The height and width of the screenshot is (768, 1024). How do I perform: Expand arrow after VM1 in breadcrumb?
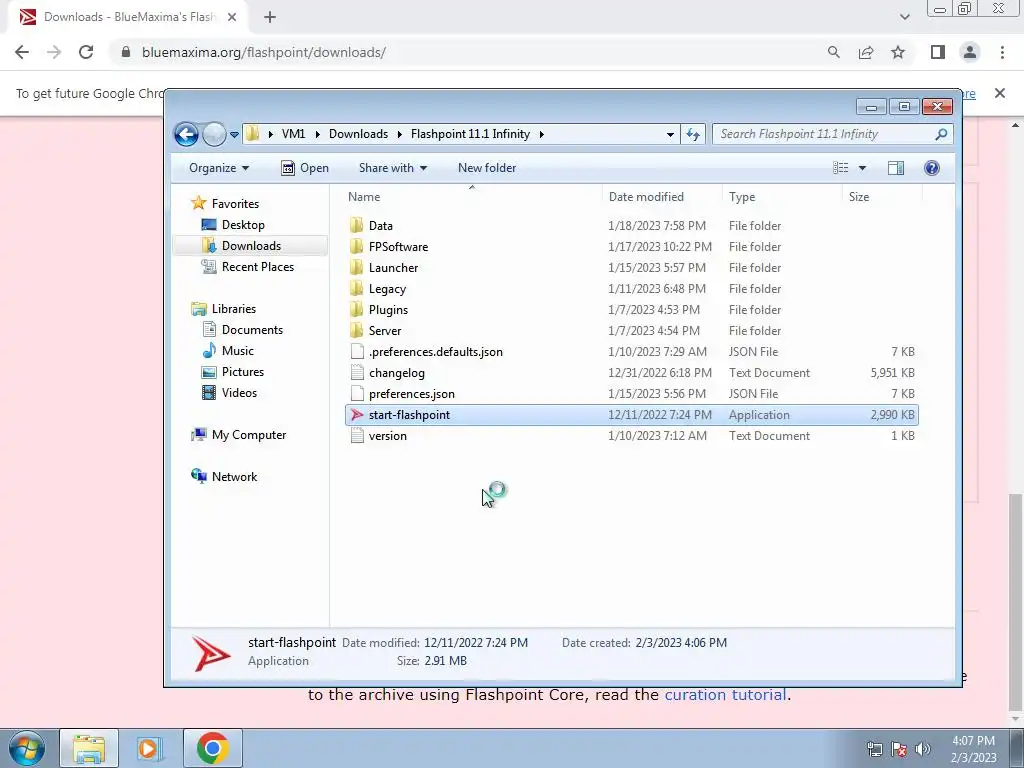point(317,134)
